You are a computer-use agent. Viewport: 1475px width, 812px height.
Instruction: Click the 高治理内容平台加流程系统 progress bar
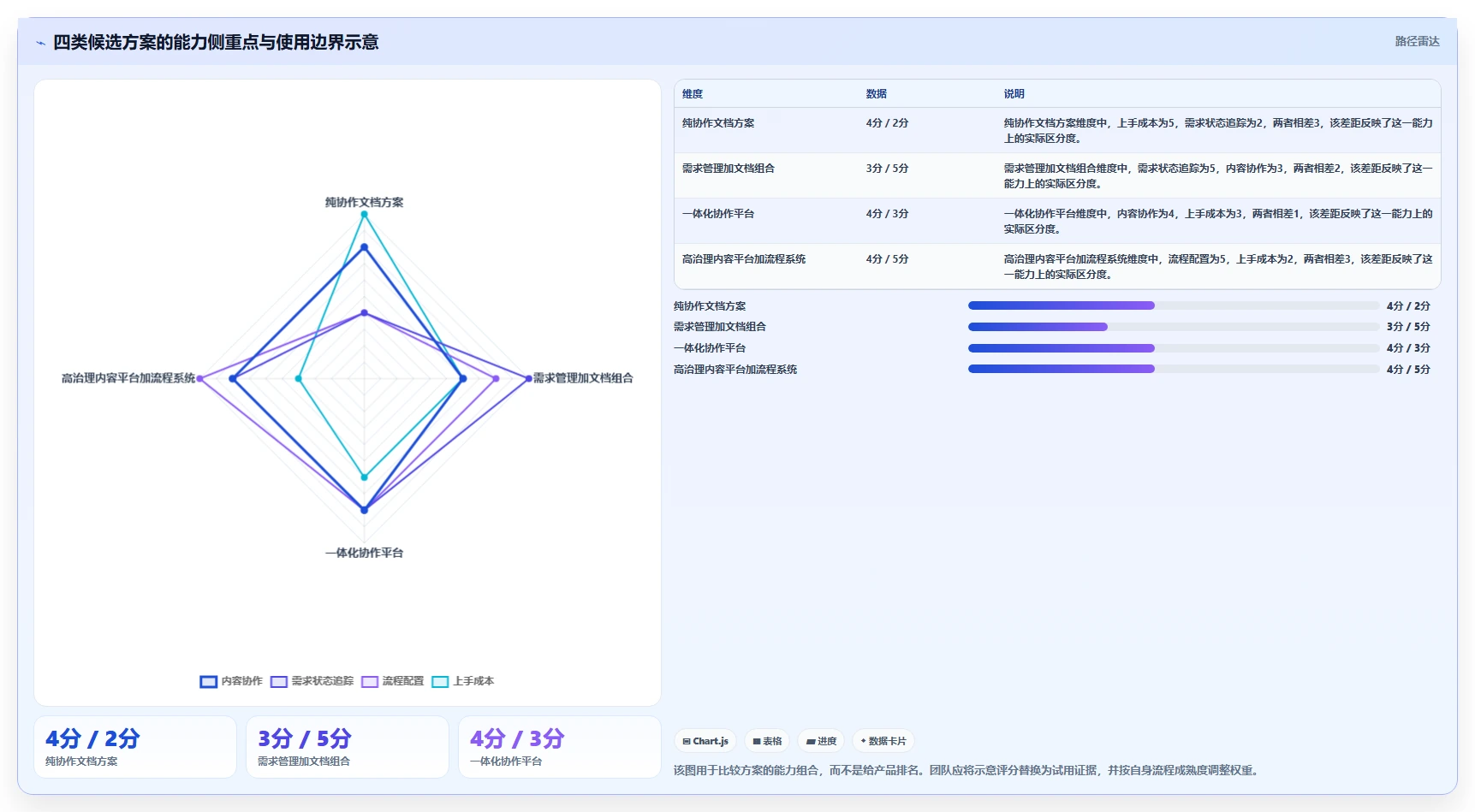pos(1173,369)
